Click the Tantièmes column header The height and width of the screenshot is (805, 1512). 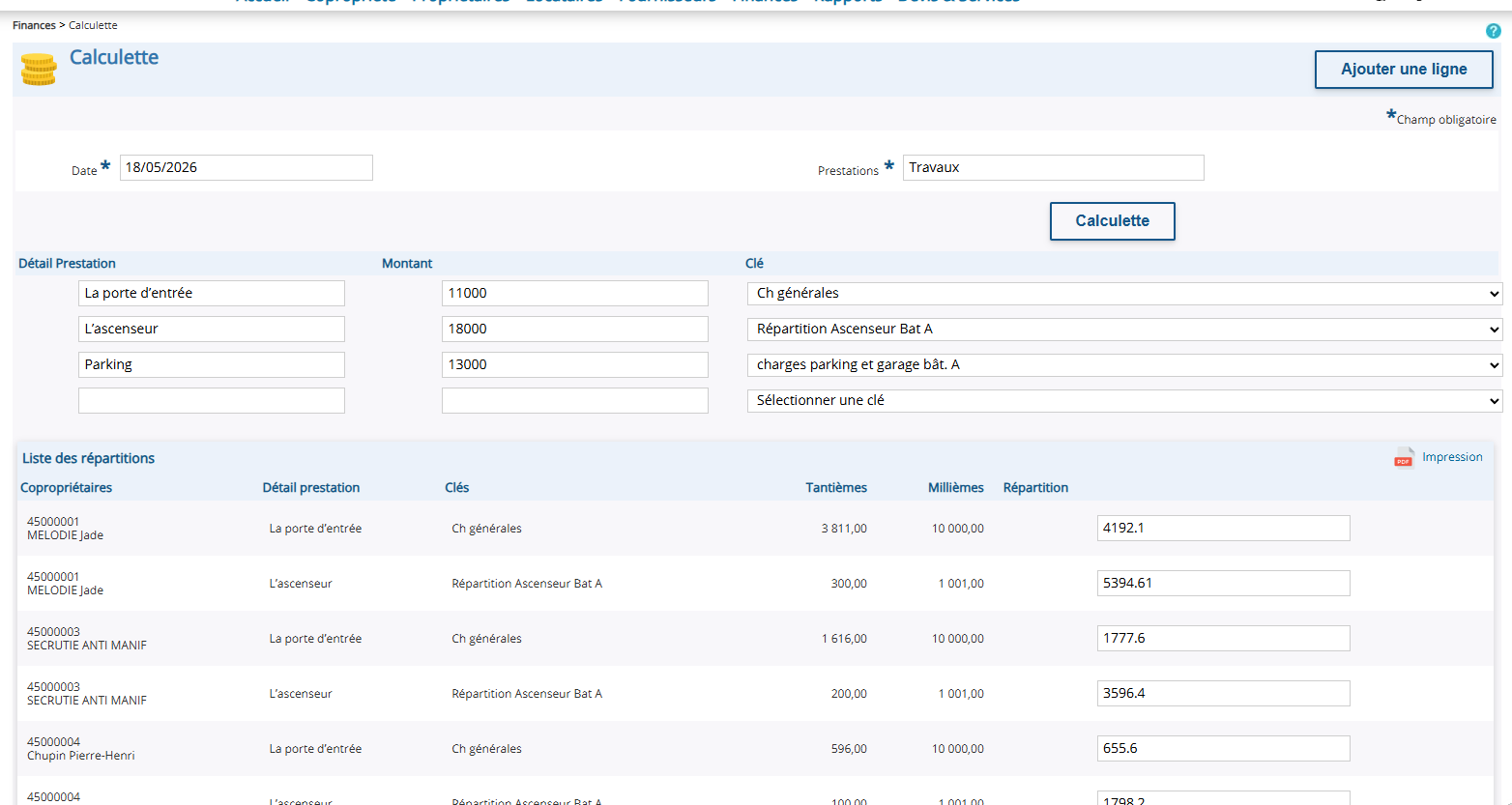(836, 487)
